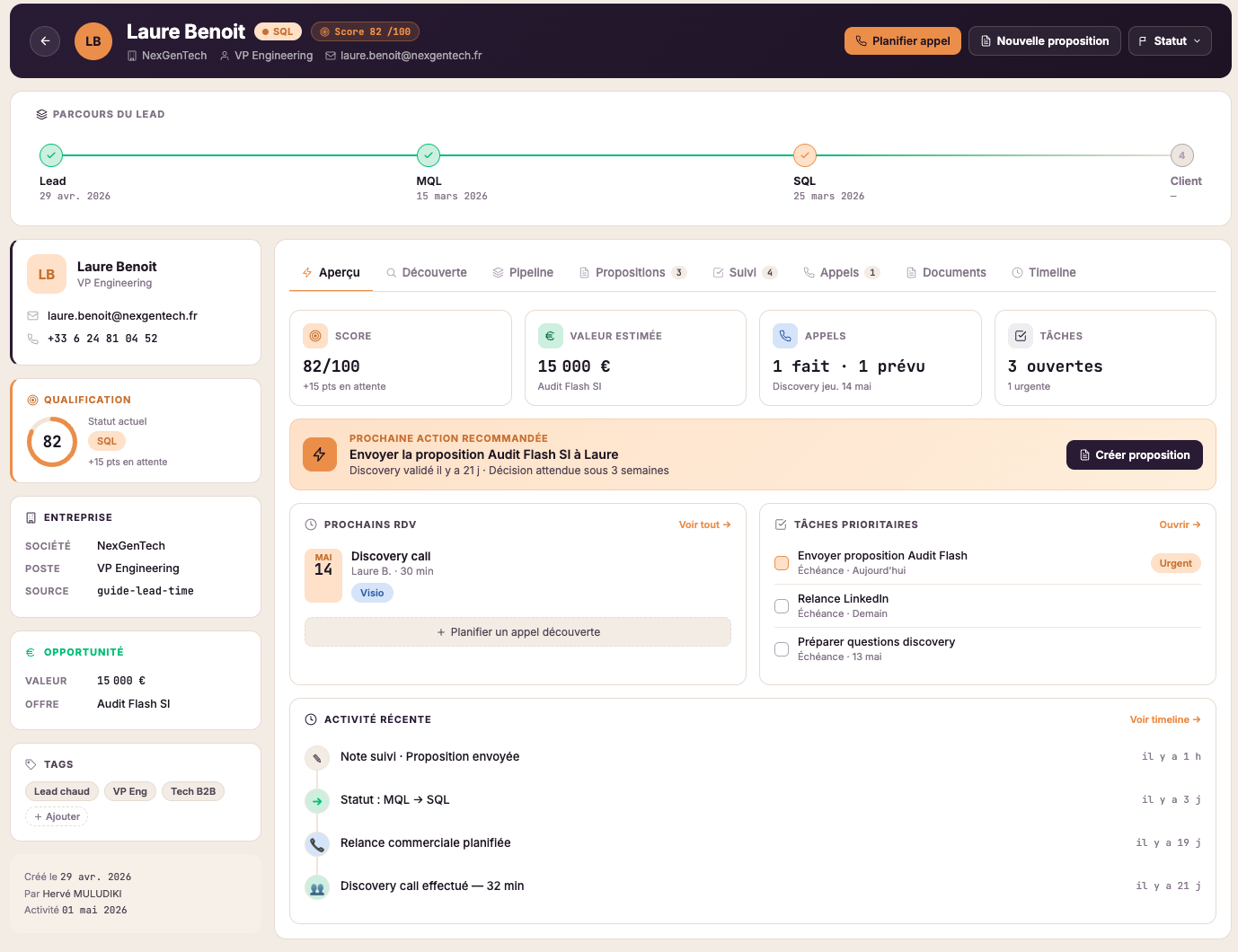Check the Relance LinkedIn task

coord(782,606)
